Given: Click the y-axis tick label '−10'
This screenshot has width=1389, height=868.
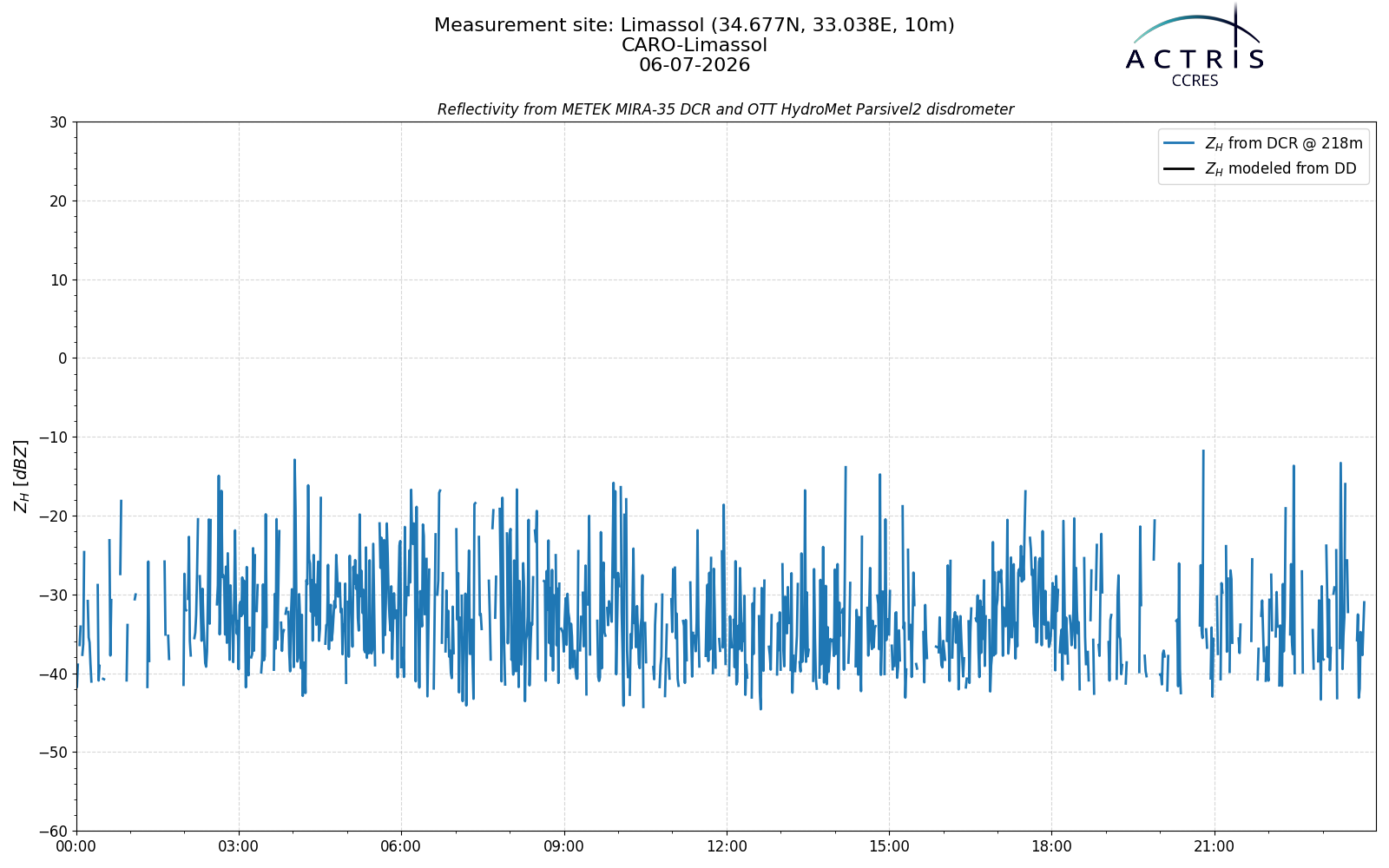Looking at the screenshot, I should 52,437.
